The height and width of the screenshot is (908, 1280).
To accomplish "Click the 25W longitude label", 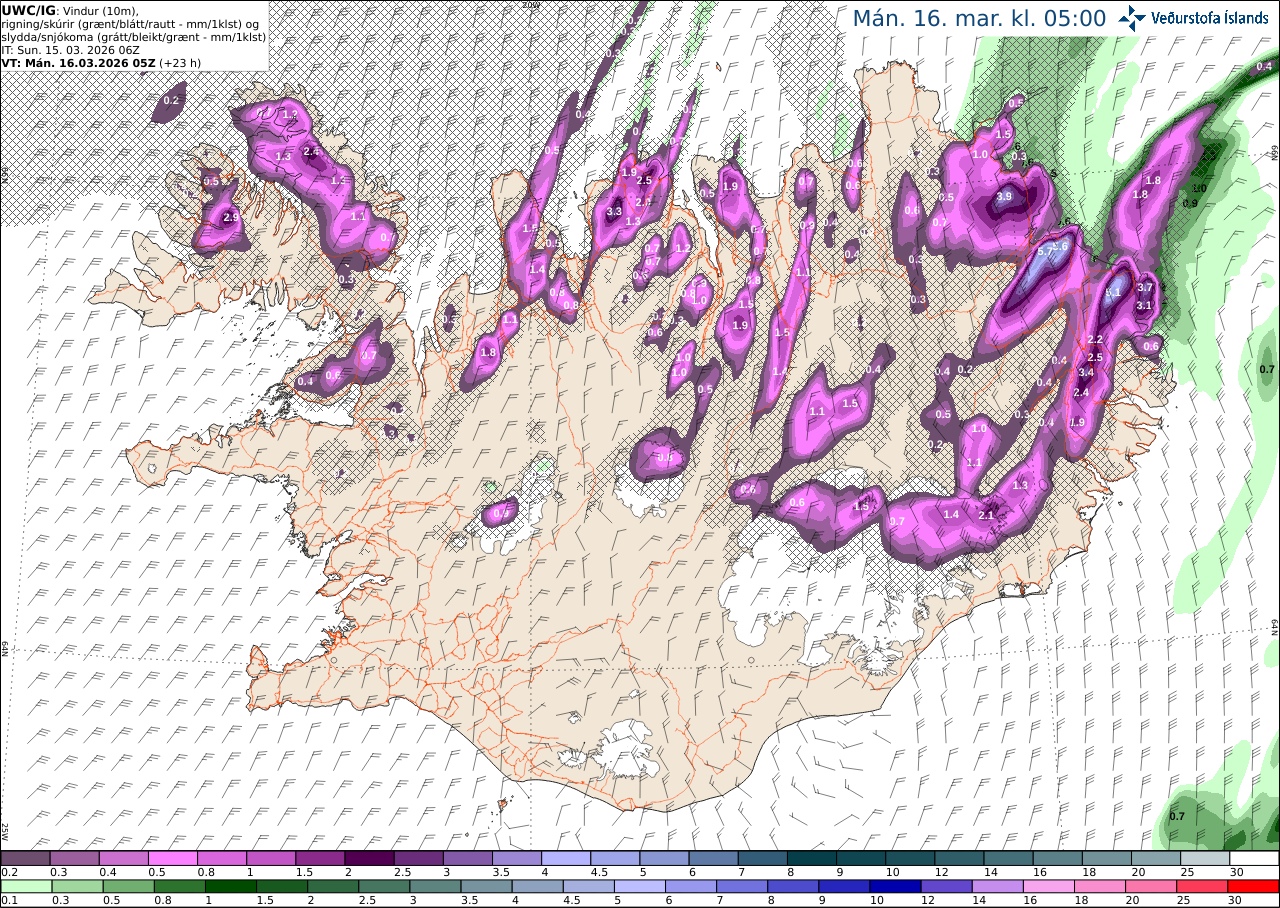I will pos(5,831).
